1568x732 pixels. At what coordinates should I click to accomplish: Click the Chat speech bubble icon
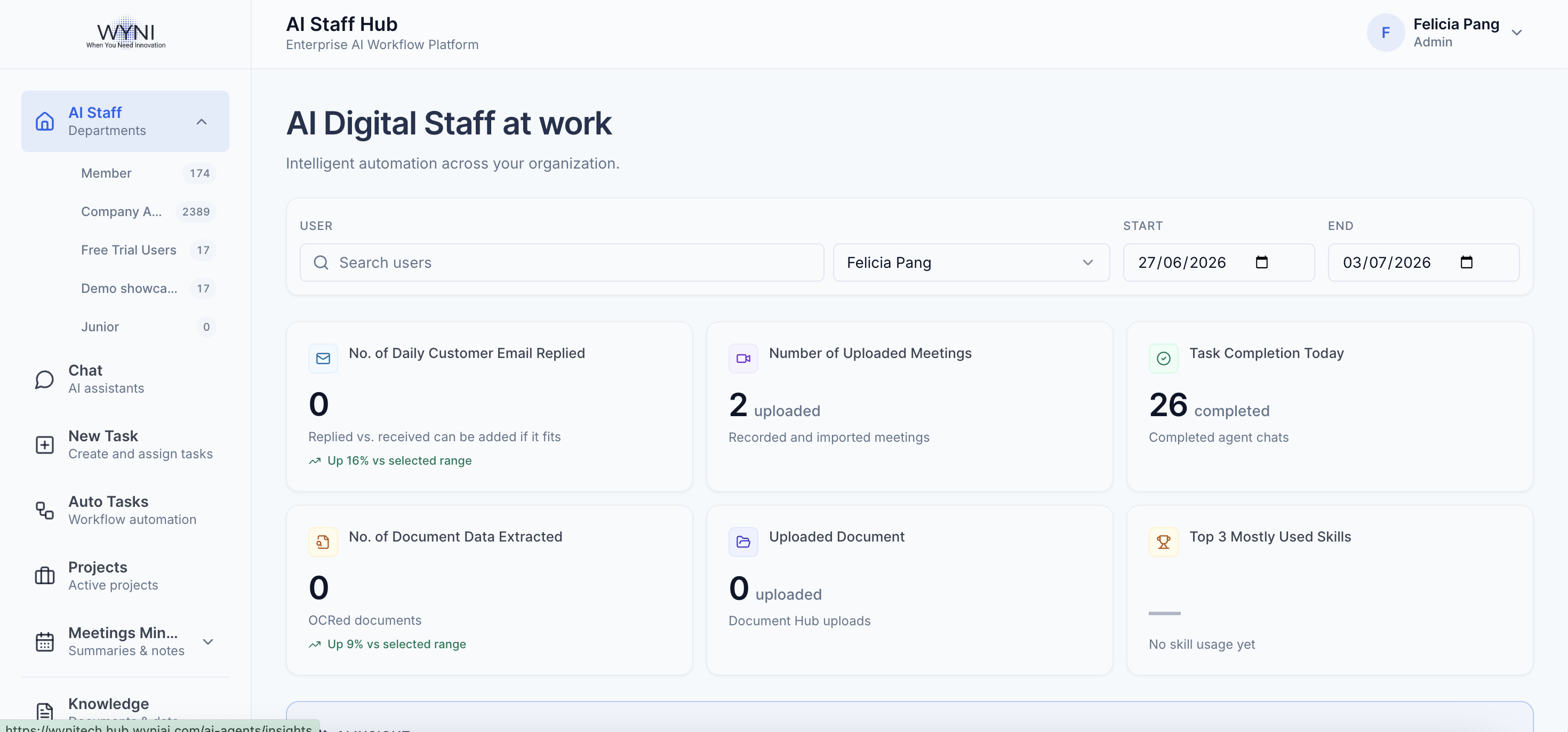(x=44, y=379)
